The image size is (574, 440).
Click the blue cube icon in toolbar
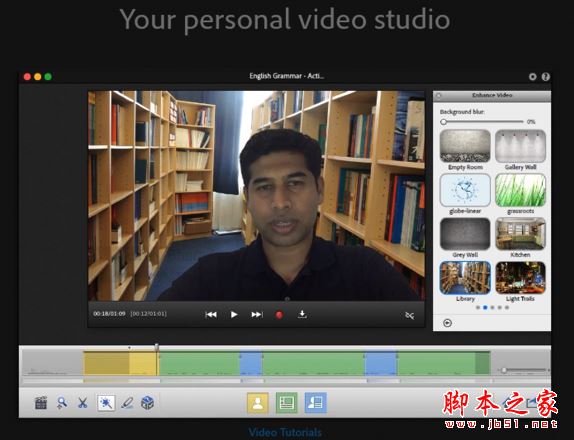point(147,403)
